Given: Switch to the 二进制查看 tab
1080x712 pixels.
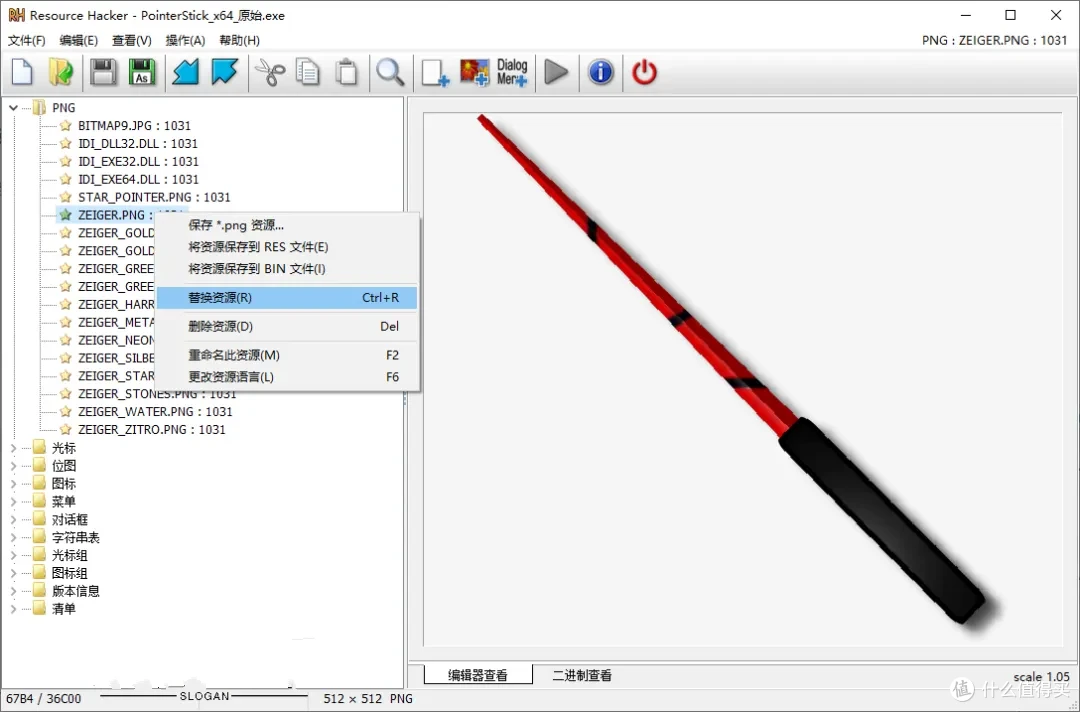Looking at the screenshot, I should [x=582, y=676].
